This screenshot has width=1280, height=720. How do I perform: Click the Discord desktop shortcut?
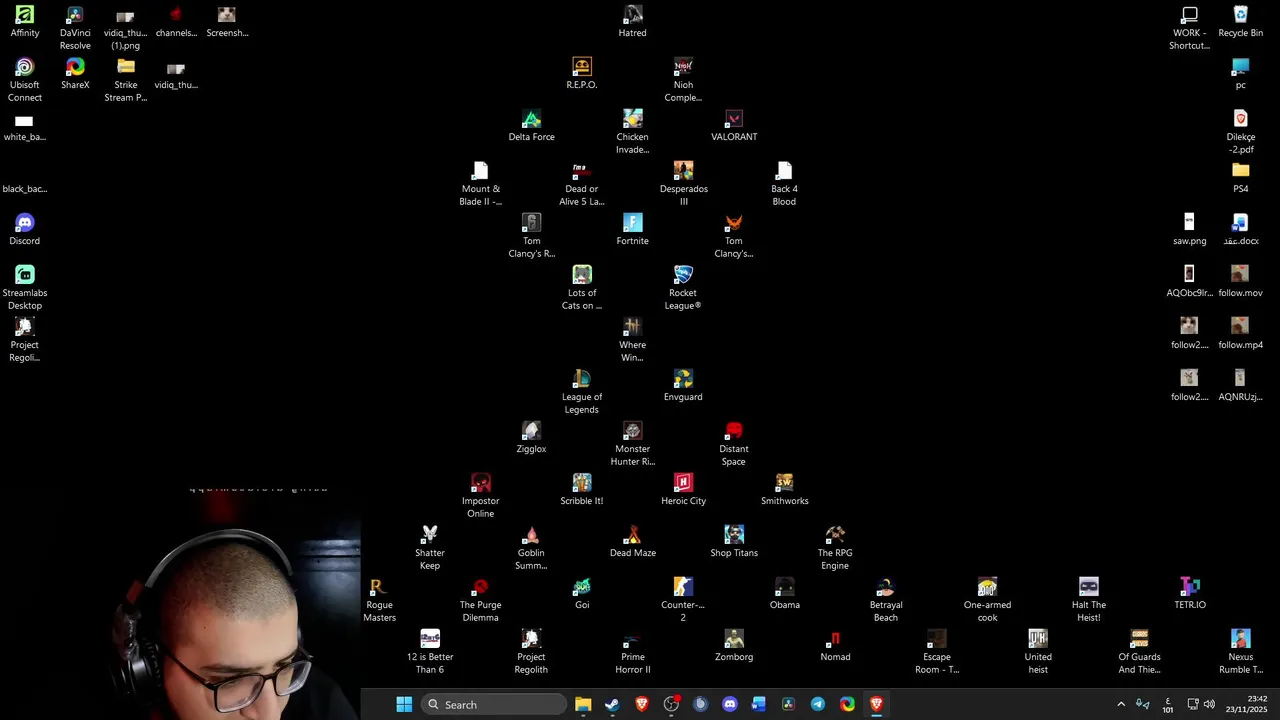[25, 230]
